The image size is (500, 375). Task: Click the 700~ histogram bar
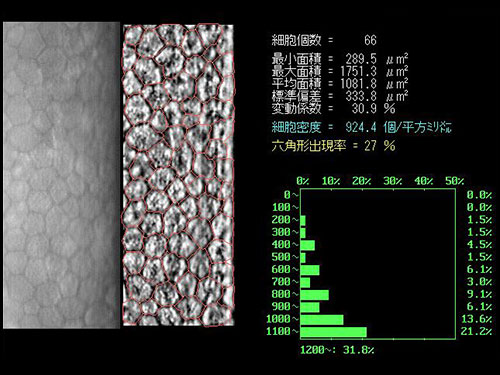point(305,282)
